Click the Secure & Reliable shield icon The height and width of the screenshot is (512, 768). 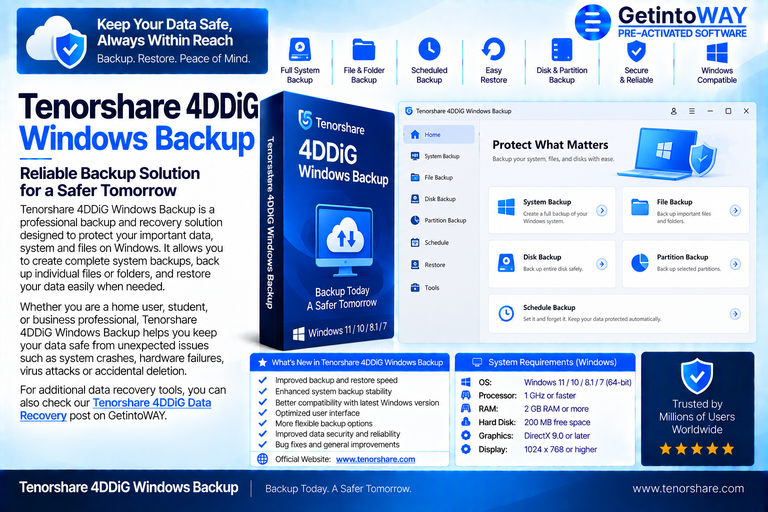pyautogui.click(x=636, y=50)
